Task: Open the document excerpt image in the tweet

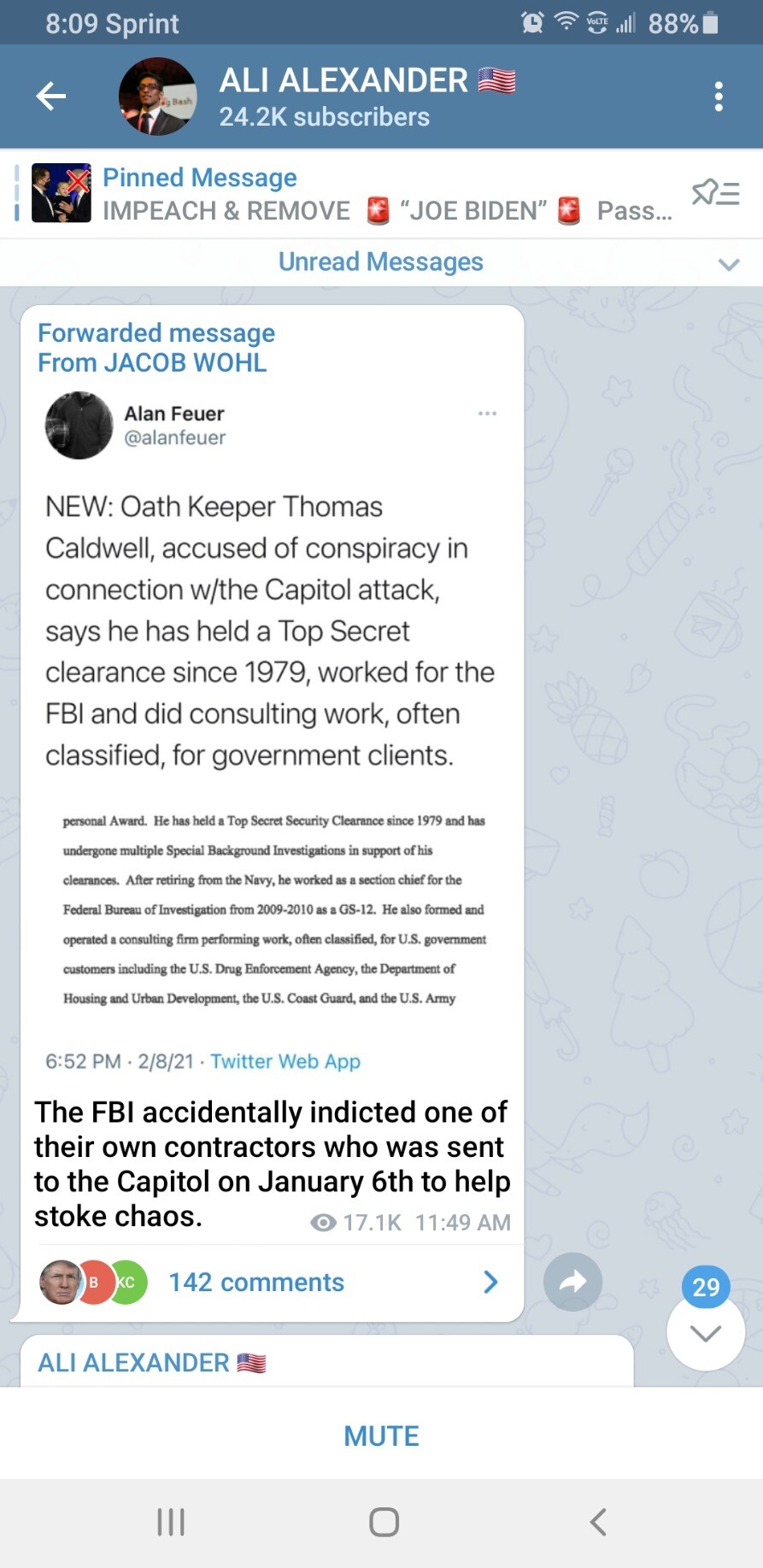Action: click(273, 909)
